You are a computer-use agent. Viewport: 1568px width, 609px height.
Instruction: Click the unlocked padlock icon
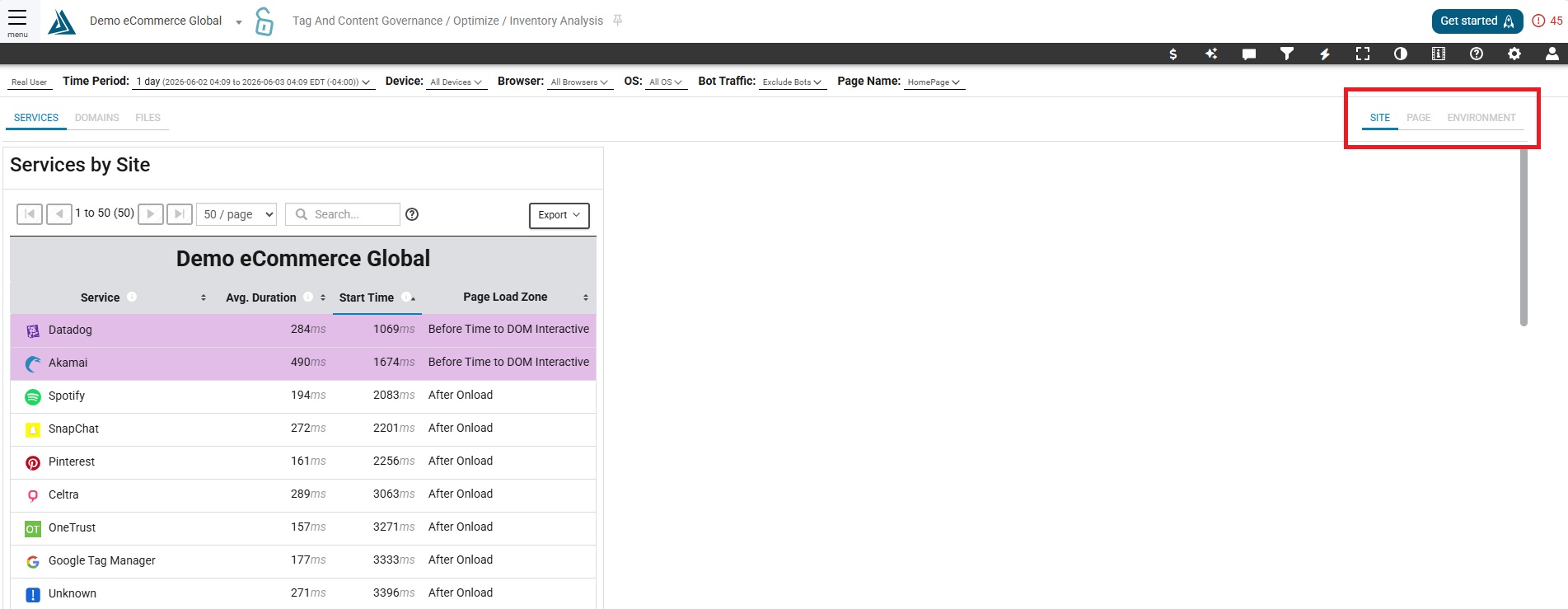click(x=264, y=21)
